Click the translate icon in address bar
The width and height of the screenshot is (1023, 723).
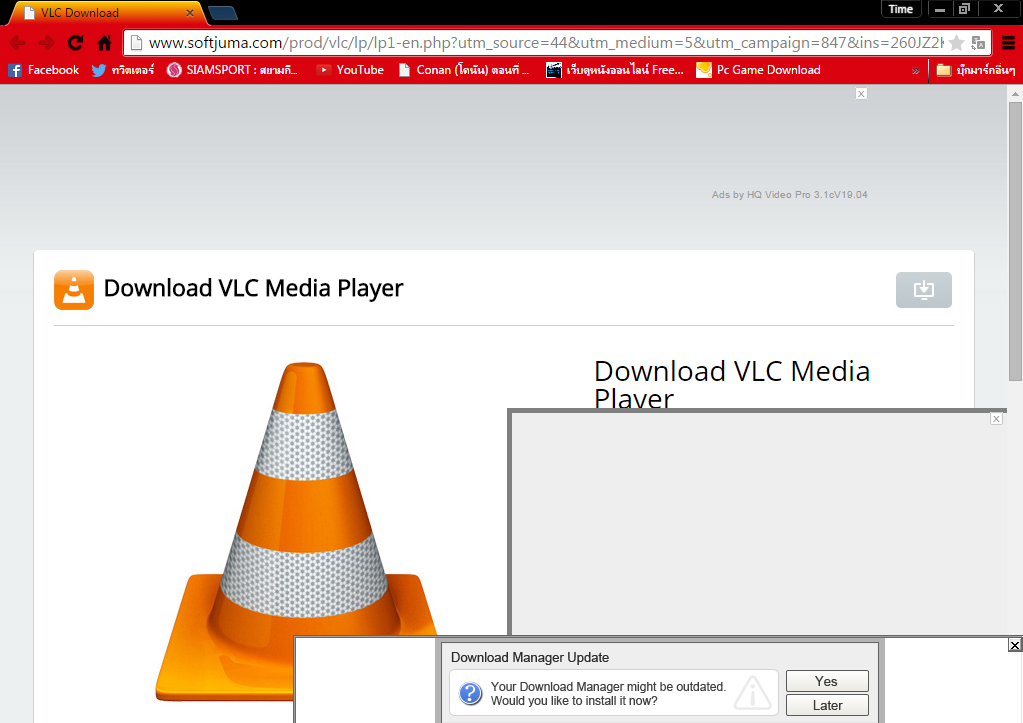point(978,43)
